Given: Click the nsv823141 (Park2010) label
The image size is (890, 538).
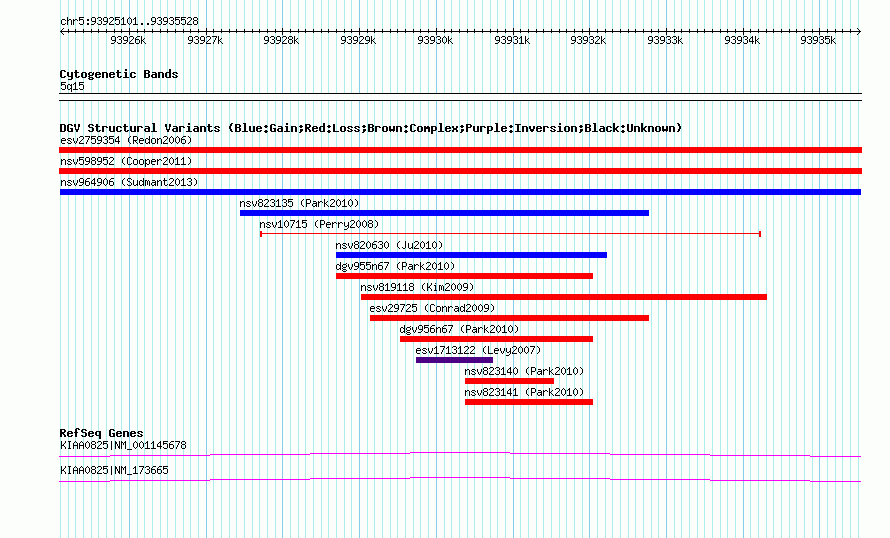Looking at the screenshot, I should [x=524, y=392].
